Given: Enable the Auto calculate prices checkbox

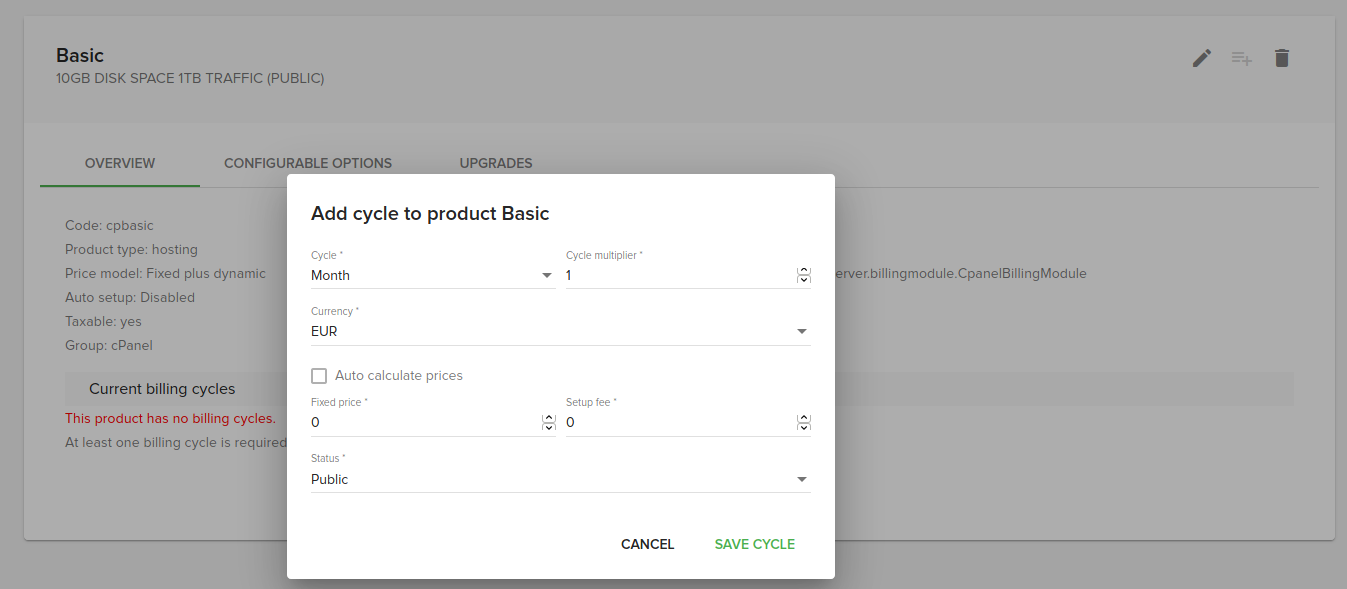Looking at the screenshot, I should pyautogui.click(x=319, y=376).
